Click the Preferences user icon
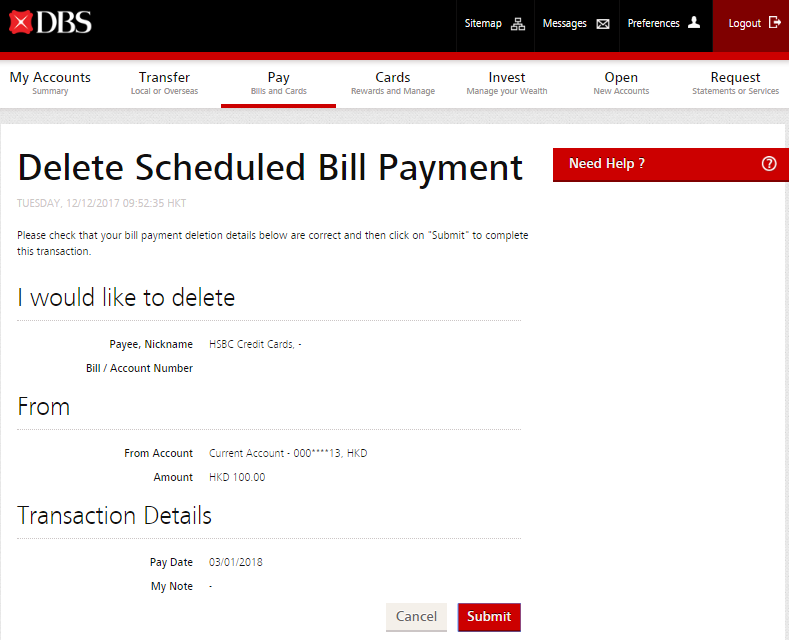This screenshot has height=640, width=789. [x=694, y=23]
